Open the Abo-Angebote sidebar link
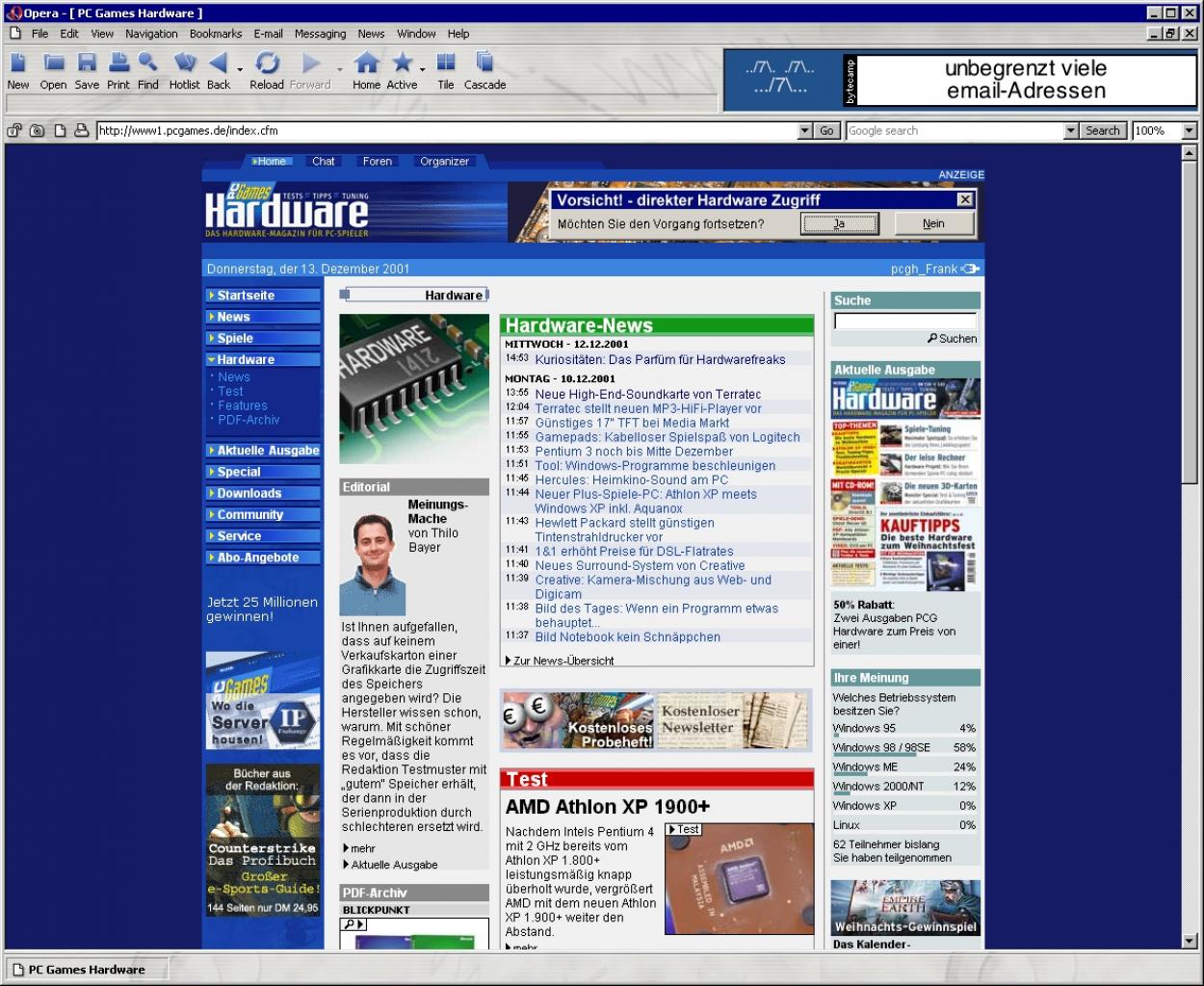This screenshot has height=986, width=1204. [263, 558]
